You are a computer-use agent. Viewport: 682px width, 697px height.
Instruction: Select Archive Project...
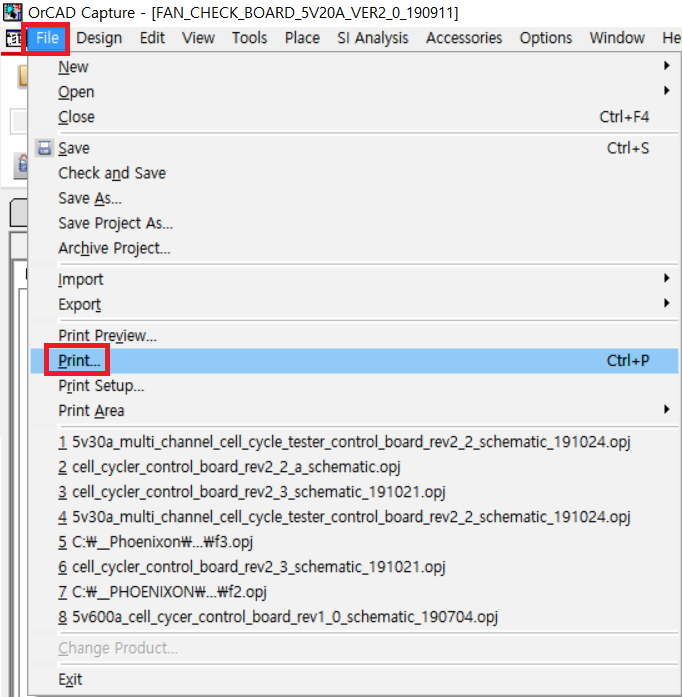(354, 248)
